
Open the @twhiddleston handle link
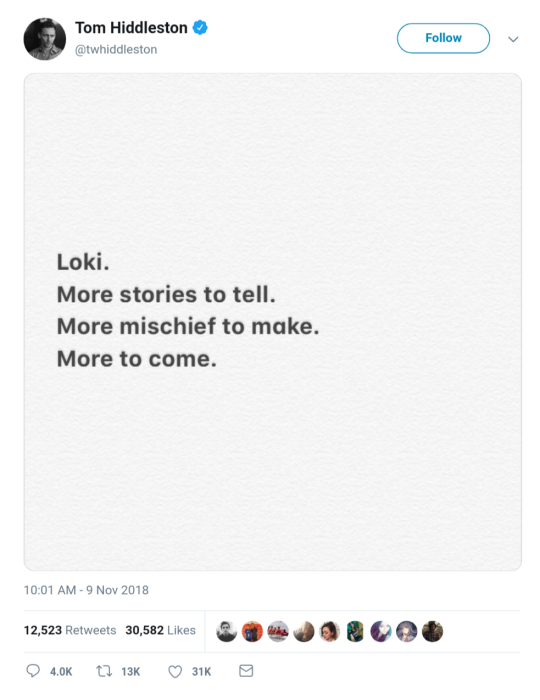116,50
